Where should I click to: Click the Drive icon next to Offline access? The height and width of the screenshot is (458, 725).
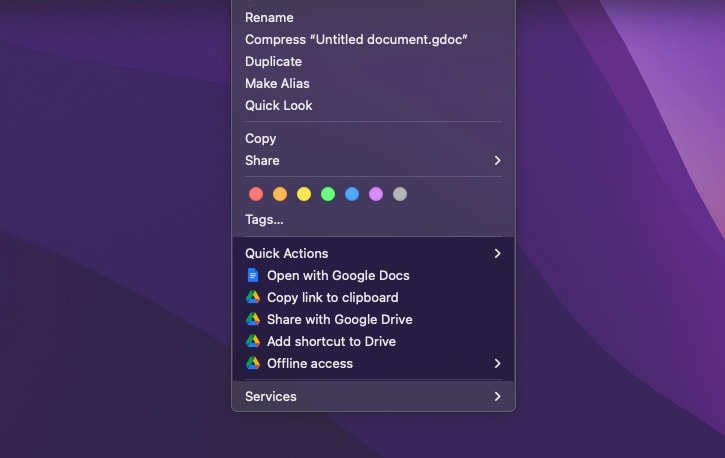pos(253,363)
